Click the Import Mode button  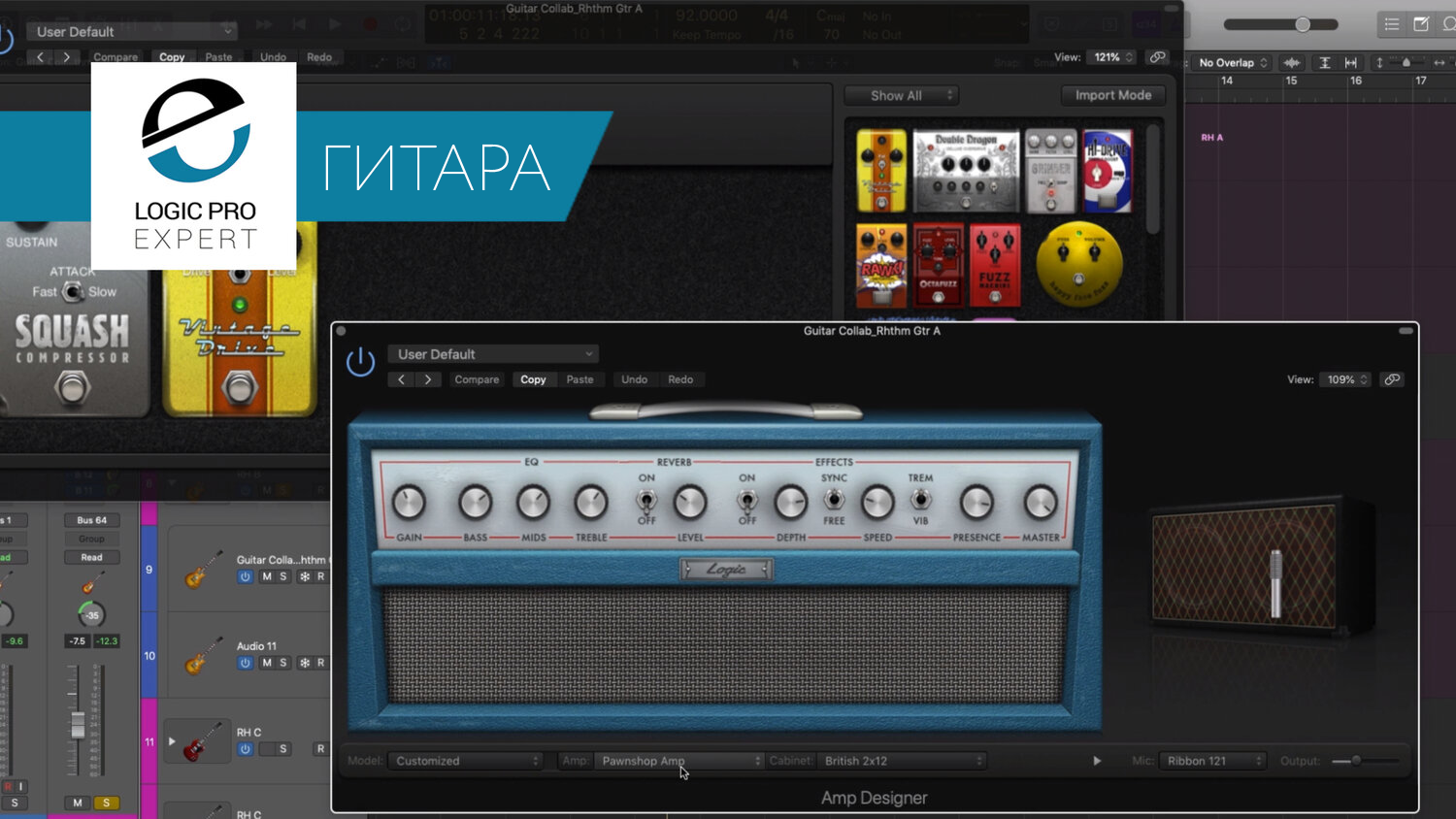point(1113,95)
